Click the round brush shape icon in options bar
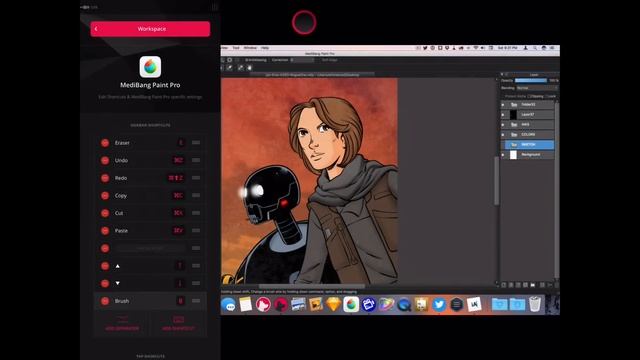Image resolution: width=640 pixels, height=360 pixels. click(229, 60)
